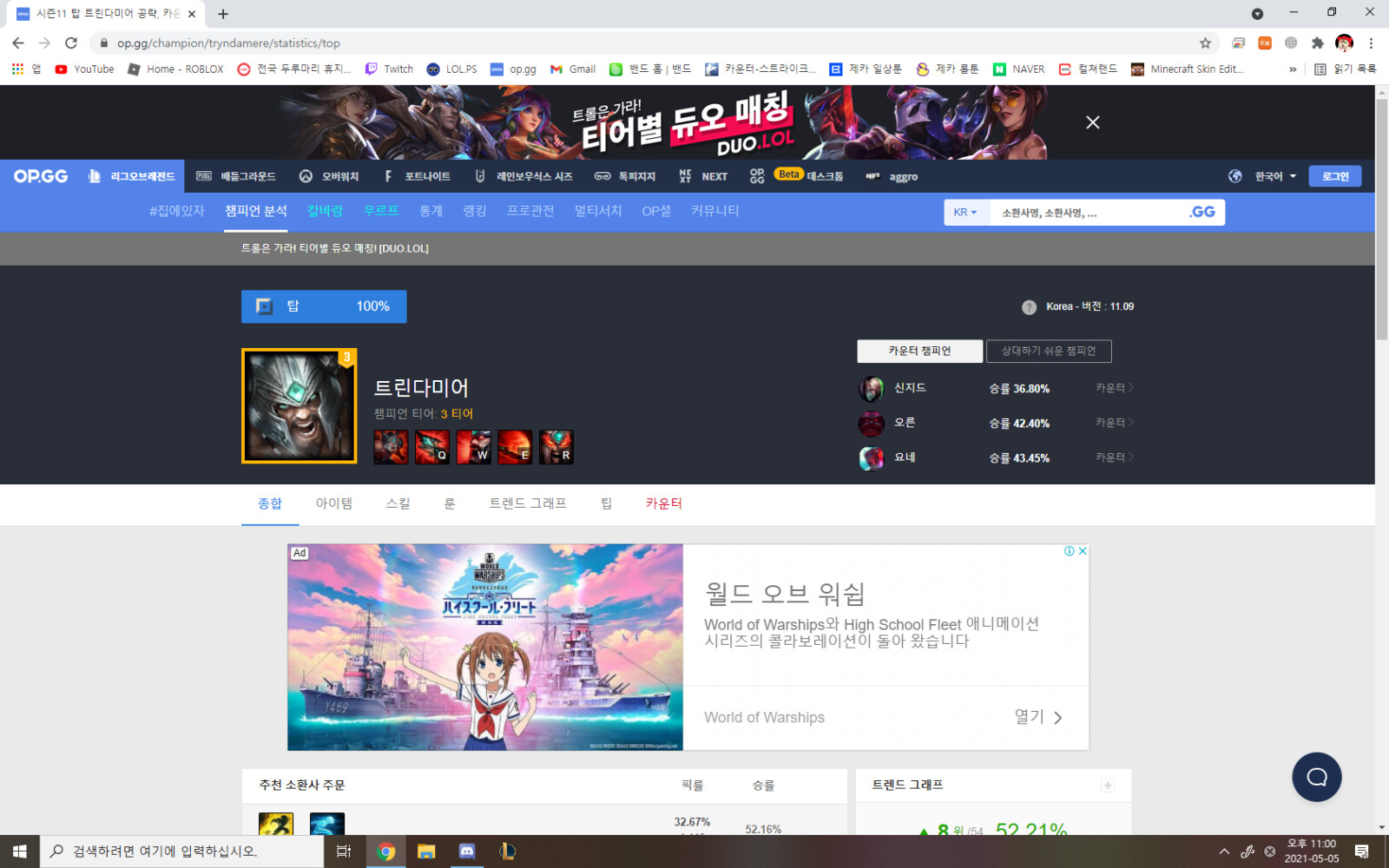This screenshot has width=1389, height=868.
Task: Close the DUO.LOL banner ad
Action: 1093,122
